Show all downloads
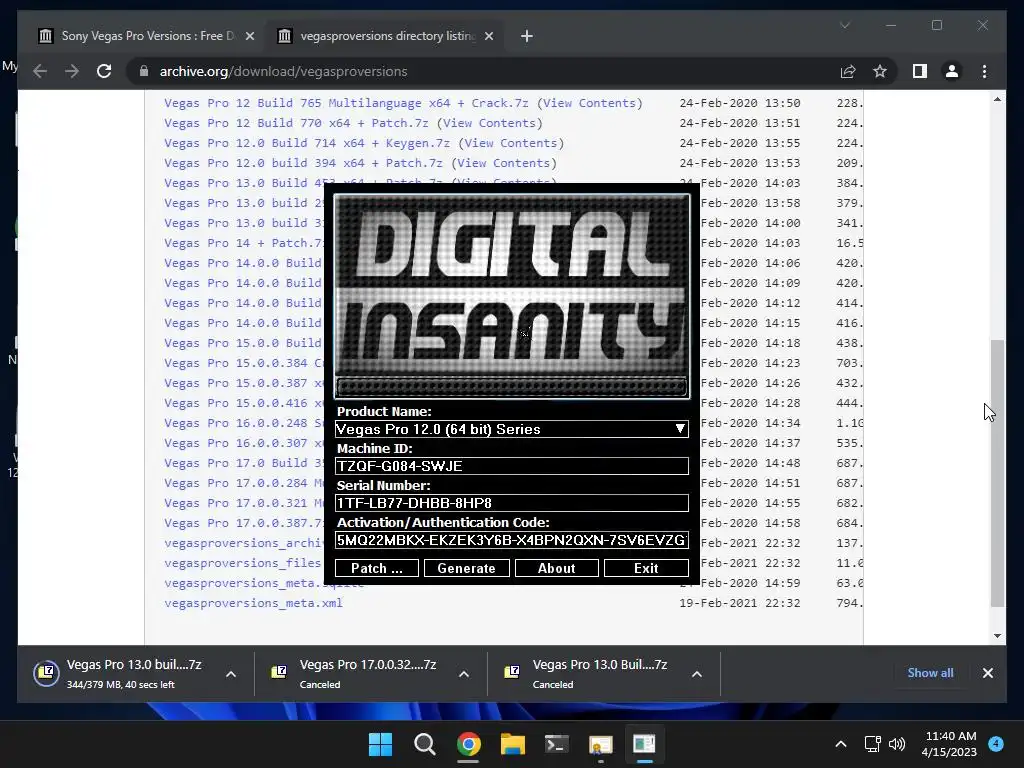This screenshot has height=768, width=1024. point(930,673)
